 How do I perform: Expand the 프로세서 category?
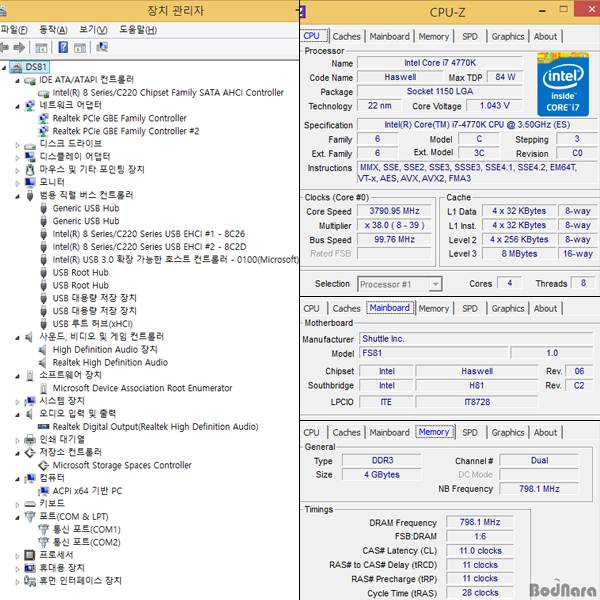point(17,556)
